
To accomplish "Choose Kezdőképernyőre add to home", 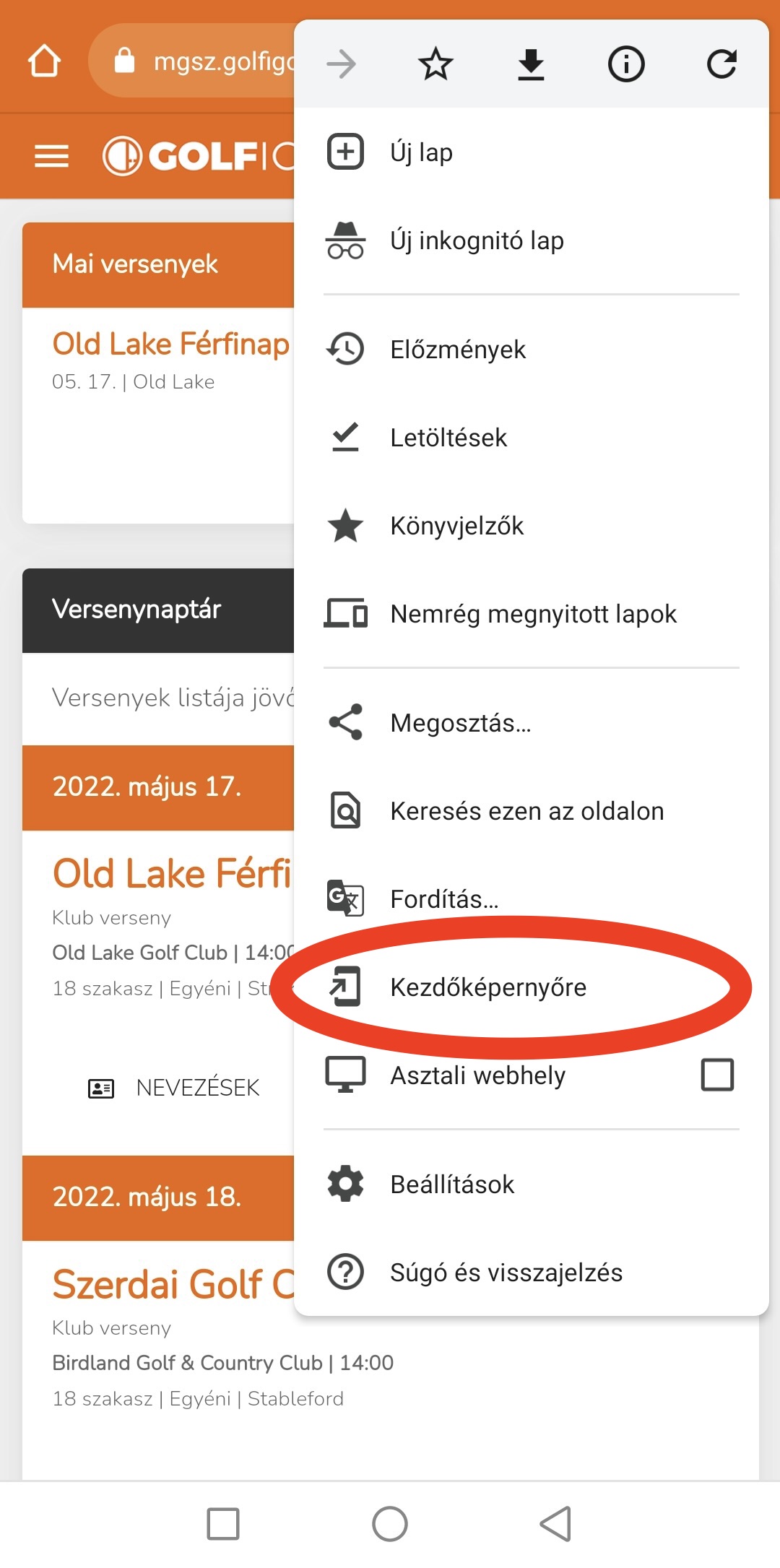I will (x=531, y=987).
